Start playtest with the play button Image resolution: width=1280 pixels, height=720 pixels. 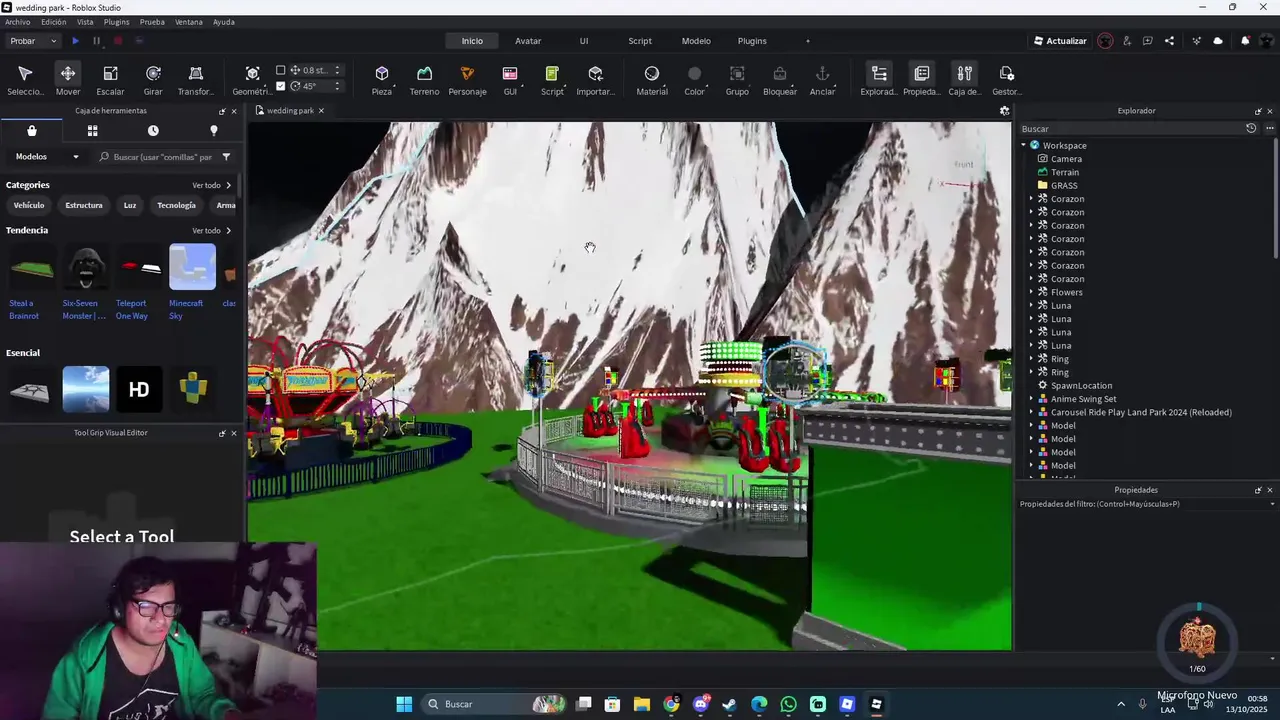[x=75, y=41]
